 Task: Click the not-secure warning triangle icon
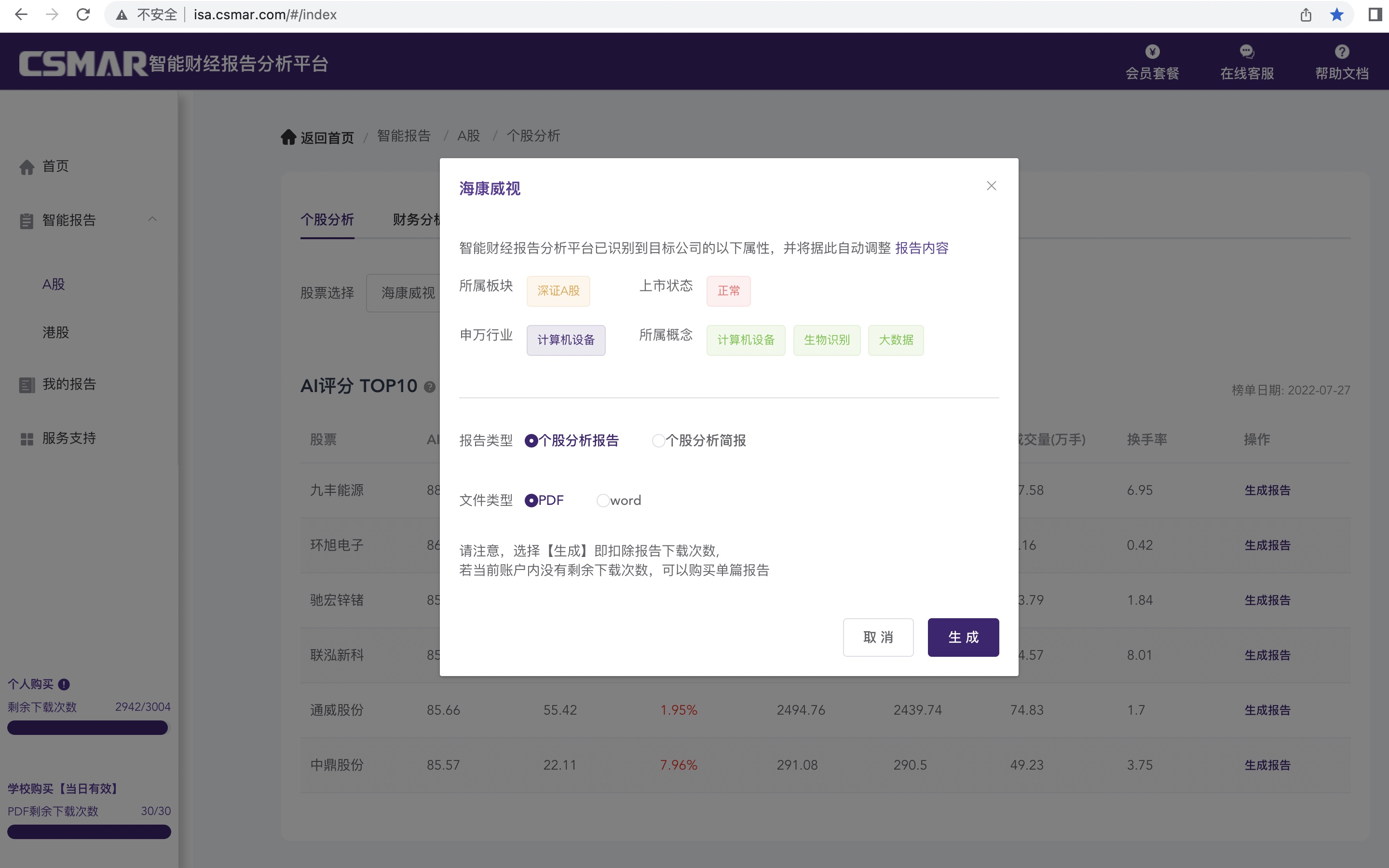122,15
